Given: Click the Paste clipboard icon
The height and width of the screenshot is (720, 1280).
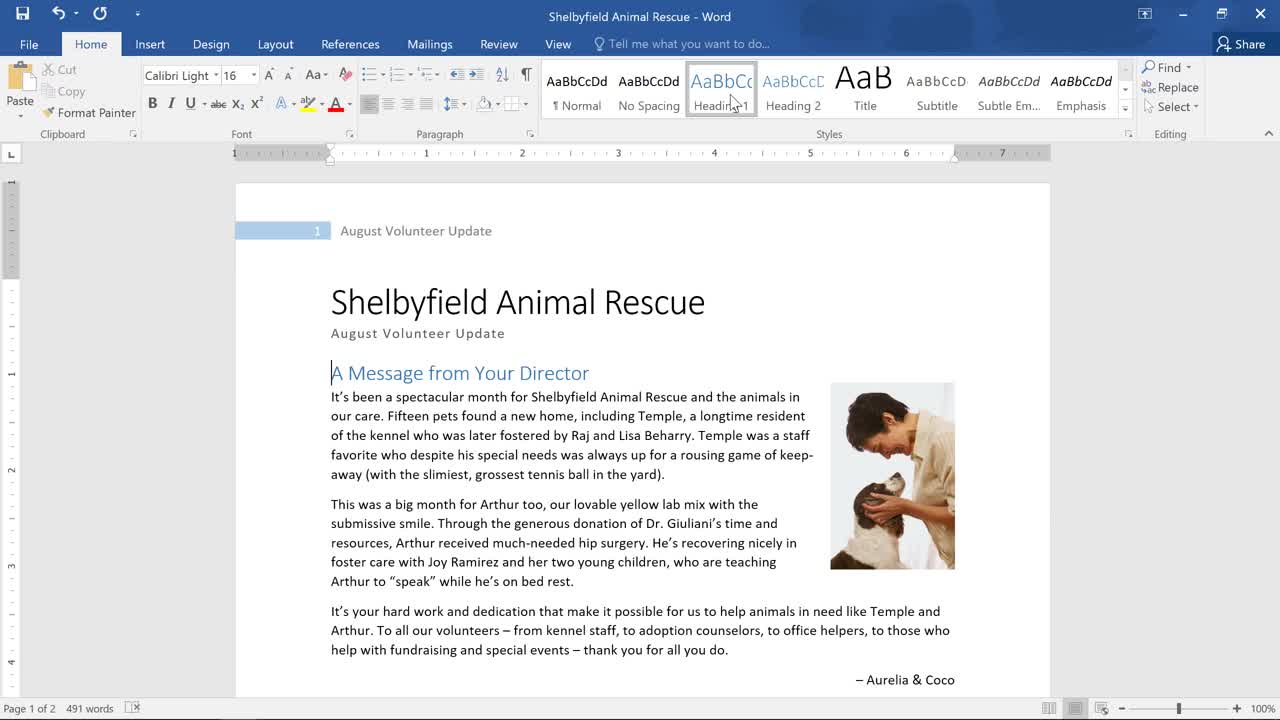Looking at the screenshot, I should coord(20,78).
